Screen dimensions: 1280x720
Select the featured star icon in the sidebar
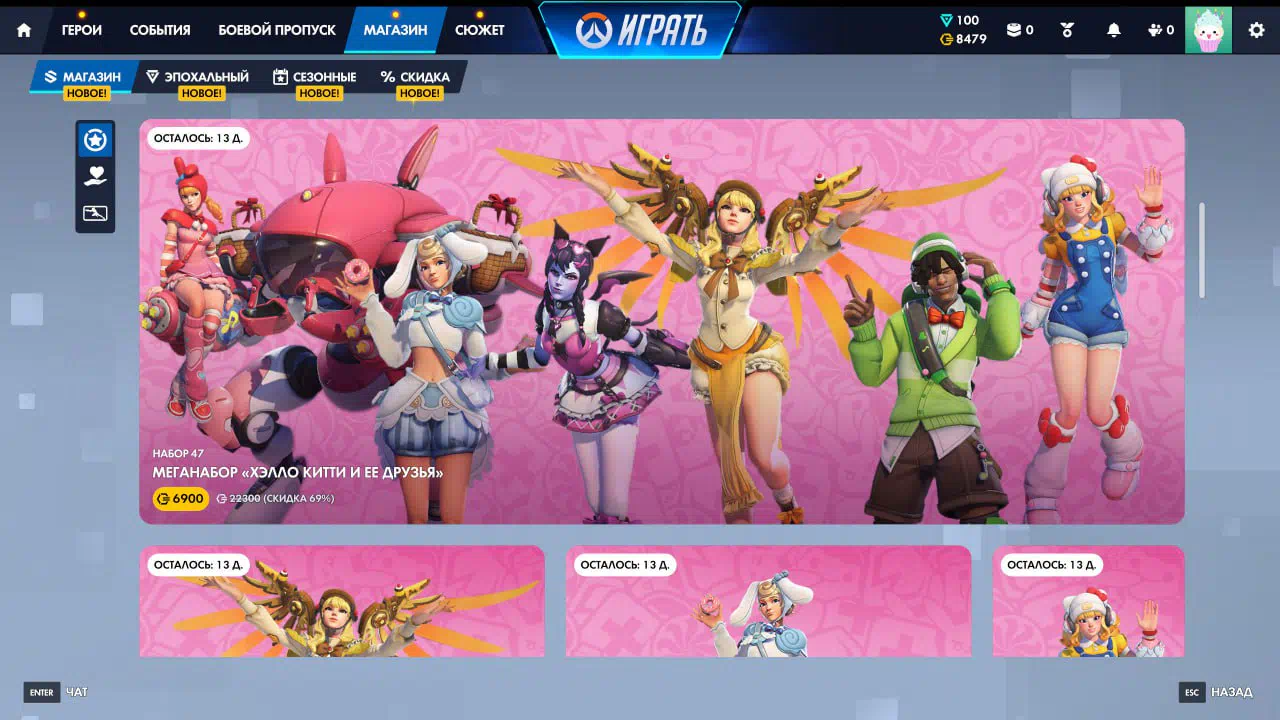pos(95,140)
